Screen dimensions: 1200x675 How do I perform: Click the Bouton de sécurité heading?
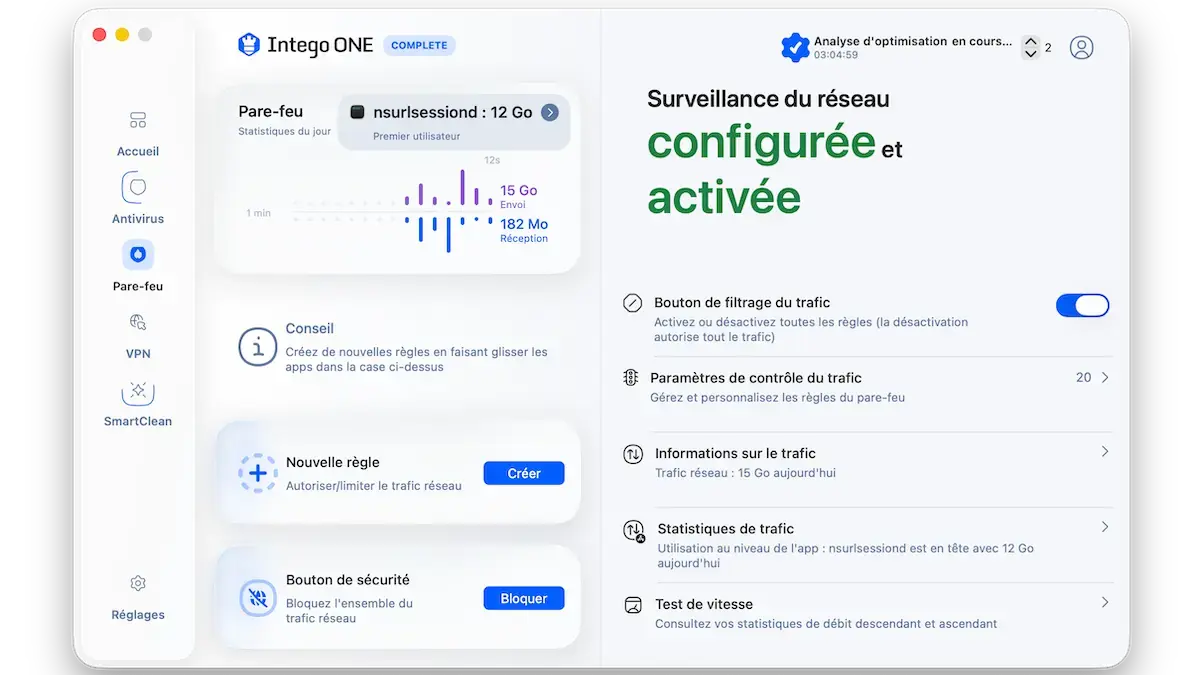coord(348,580)
